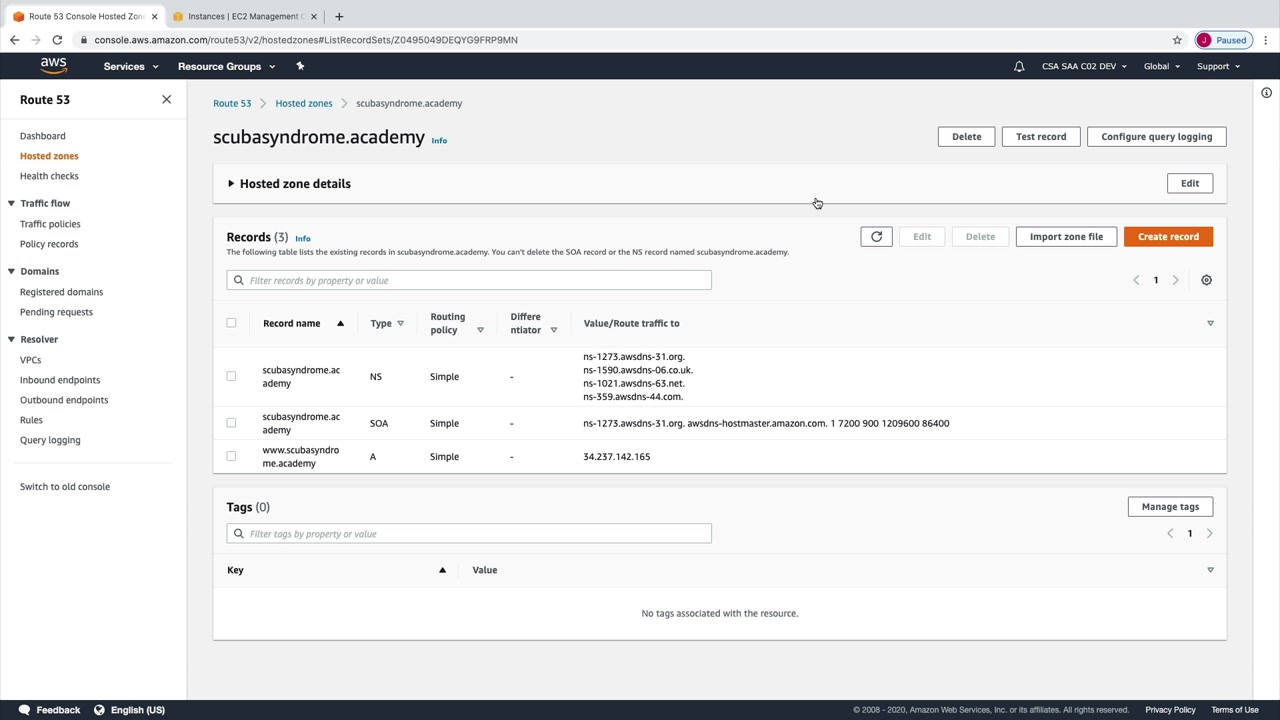
Task: Click Import zone file button
Action: pos(1066,237)
